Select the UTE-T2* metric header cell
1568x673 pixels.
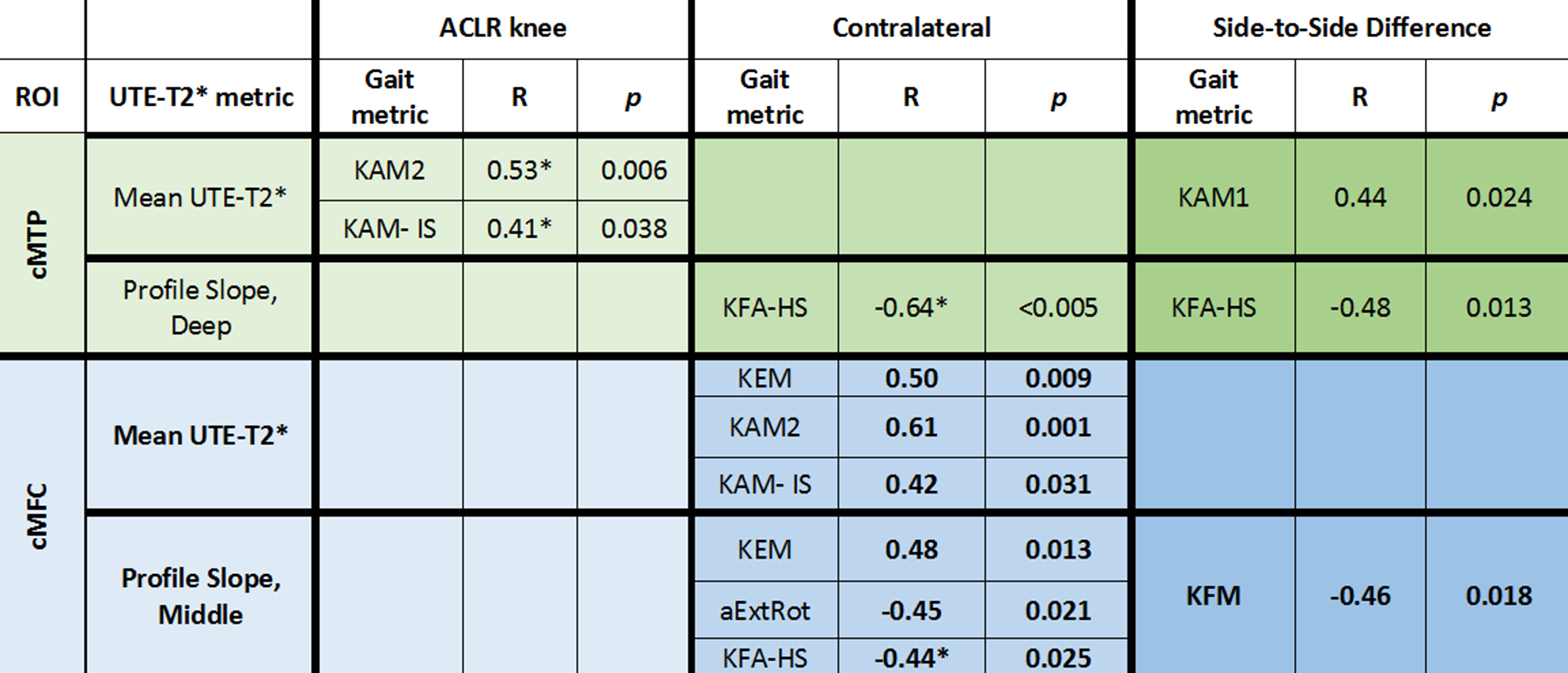(201, 97)
